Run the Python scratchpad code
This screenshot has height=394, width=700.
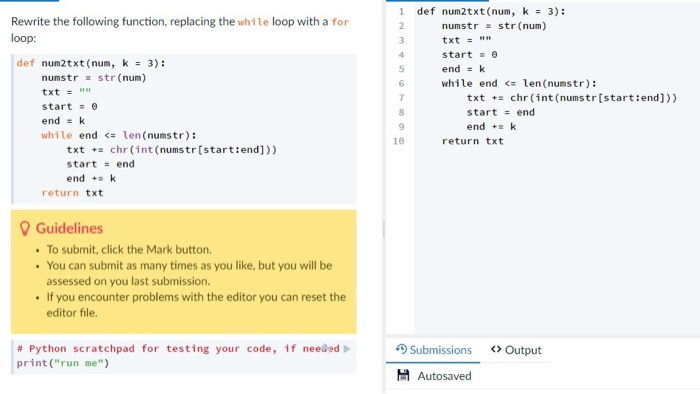(x=347, y=349)
